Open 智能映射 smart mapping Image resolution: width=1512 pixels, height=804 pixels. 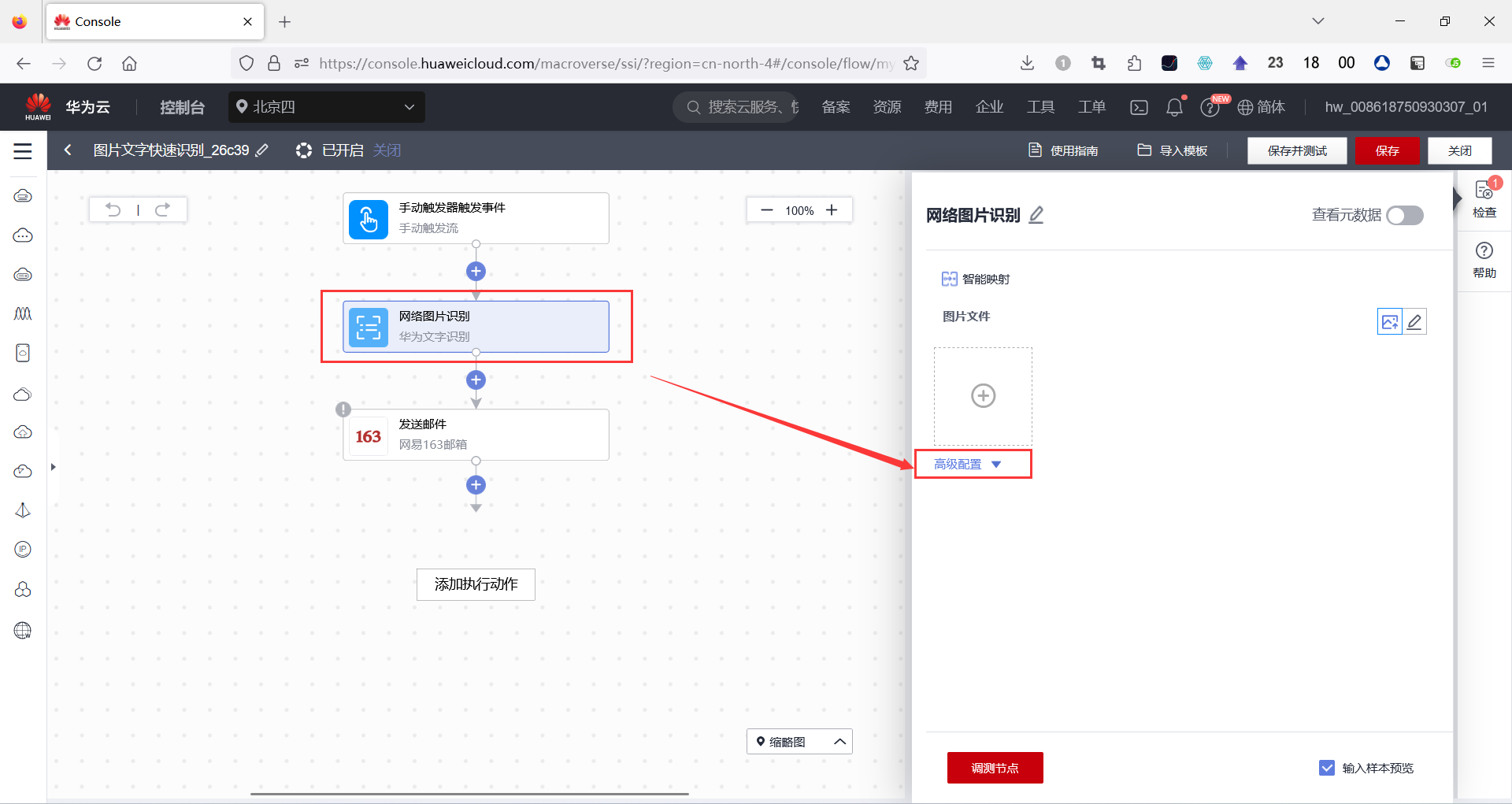click(976, 279)
